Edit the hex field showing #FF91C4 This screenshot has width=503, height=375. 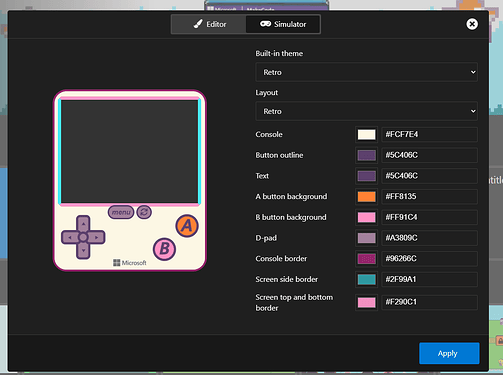click(x=429, y=217)
